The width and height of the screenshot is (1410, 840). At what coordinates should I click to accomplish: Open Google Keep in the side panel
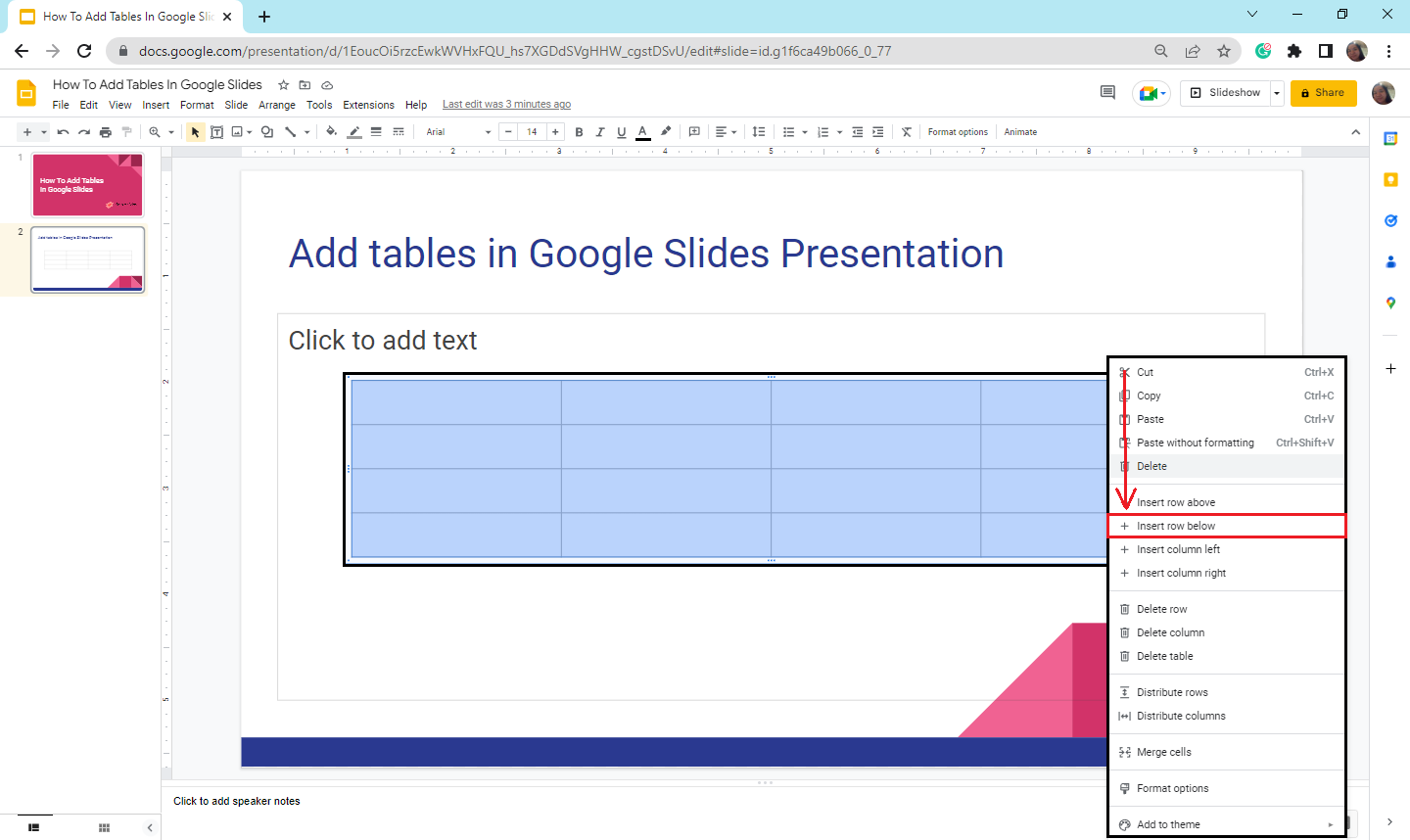click(1390, 180)
